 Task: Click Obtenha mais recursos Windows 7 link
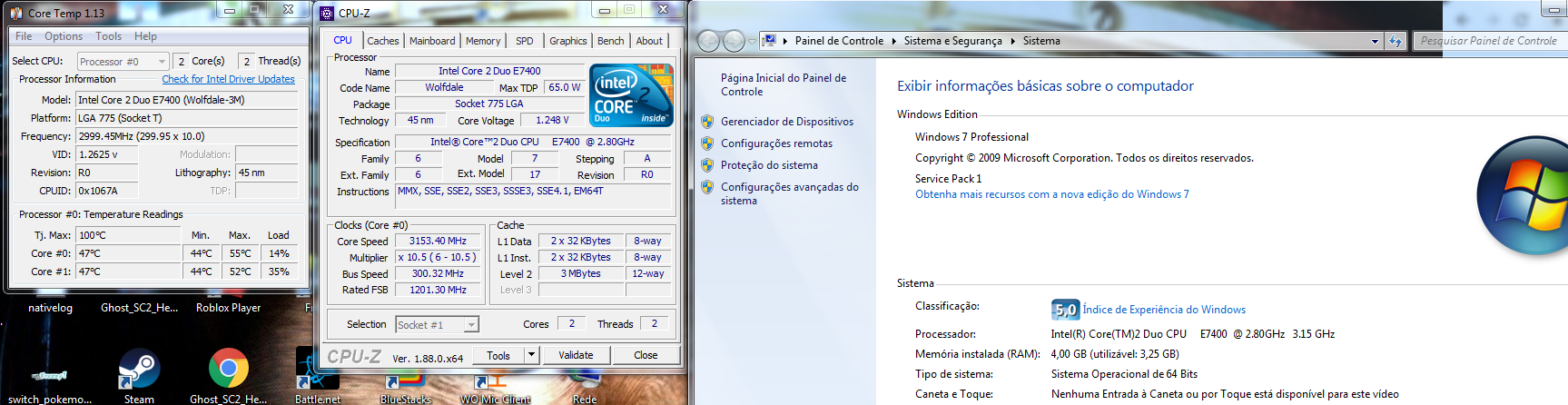point(1051,194)
